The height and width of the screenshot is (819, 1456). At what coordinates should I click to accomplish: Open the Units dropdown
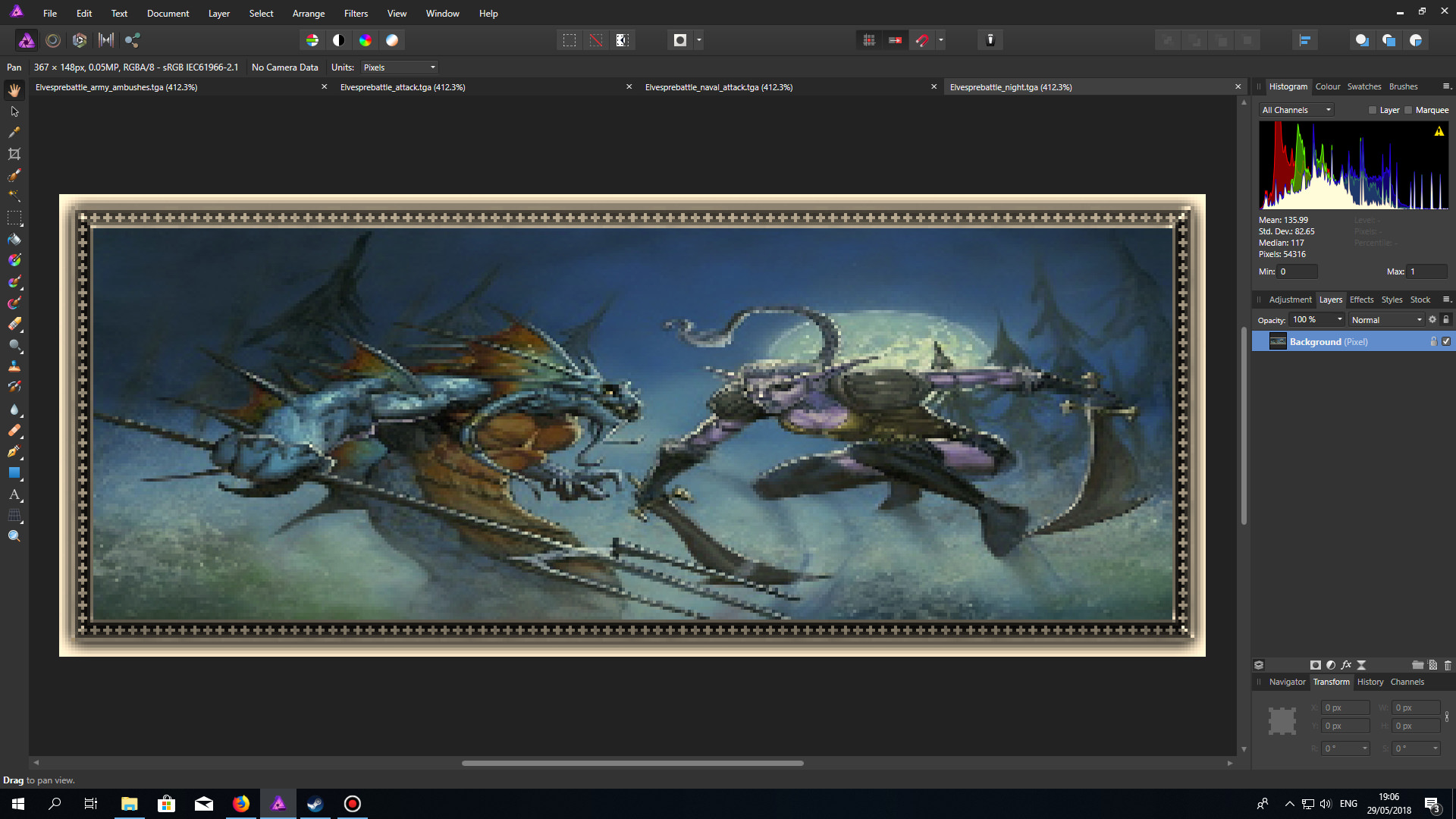pos(400,67)
